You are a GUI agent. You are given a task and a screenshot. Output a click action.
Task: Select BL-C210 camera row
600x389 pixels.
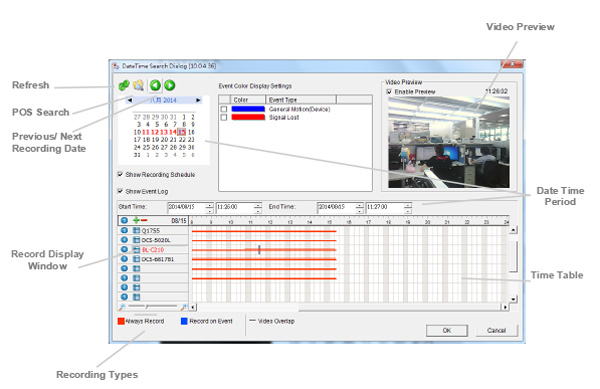[x=153, y=250]
